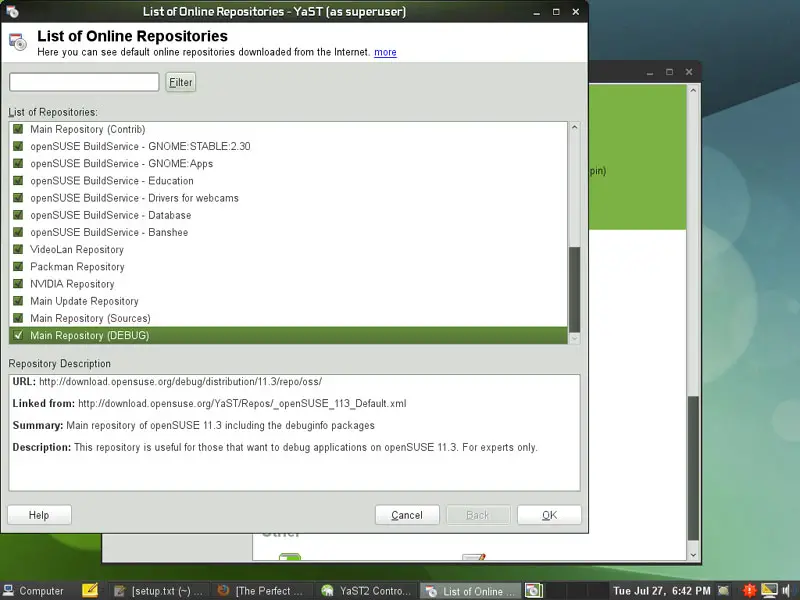Toggle the Main Repository (Contrib) checkbox
800x600 pixels.
(18, 129)
